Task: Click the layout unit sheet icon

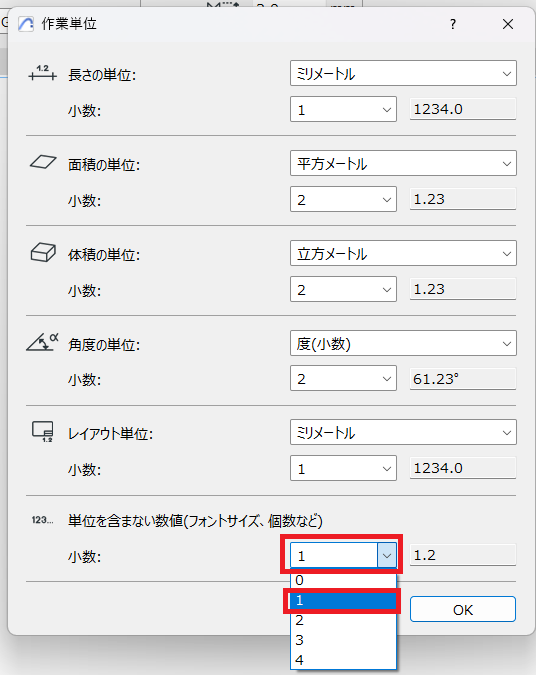Action: (43, 431)
